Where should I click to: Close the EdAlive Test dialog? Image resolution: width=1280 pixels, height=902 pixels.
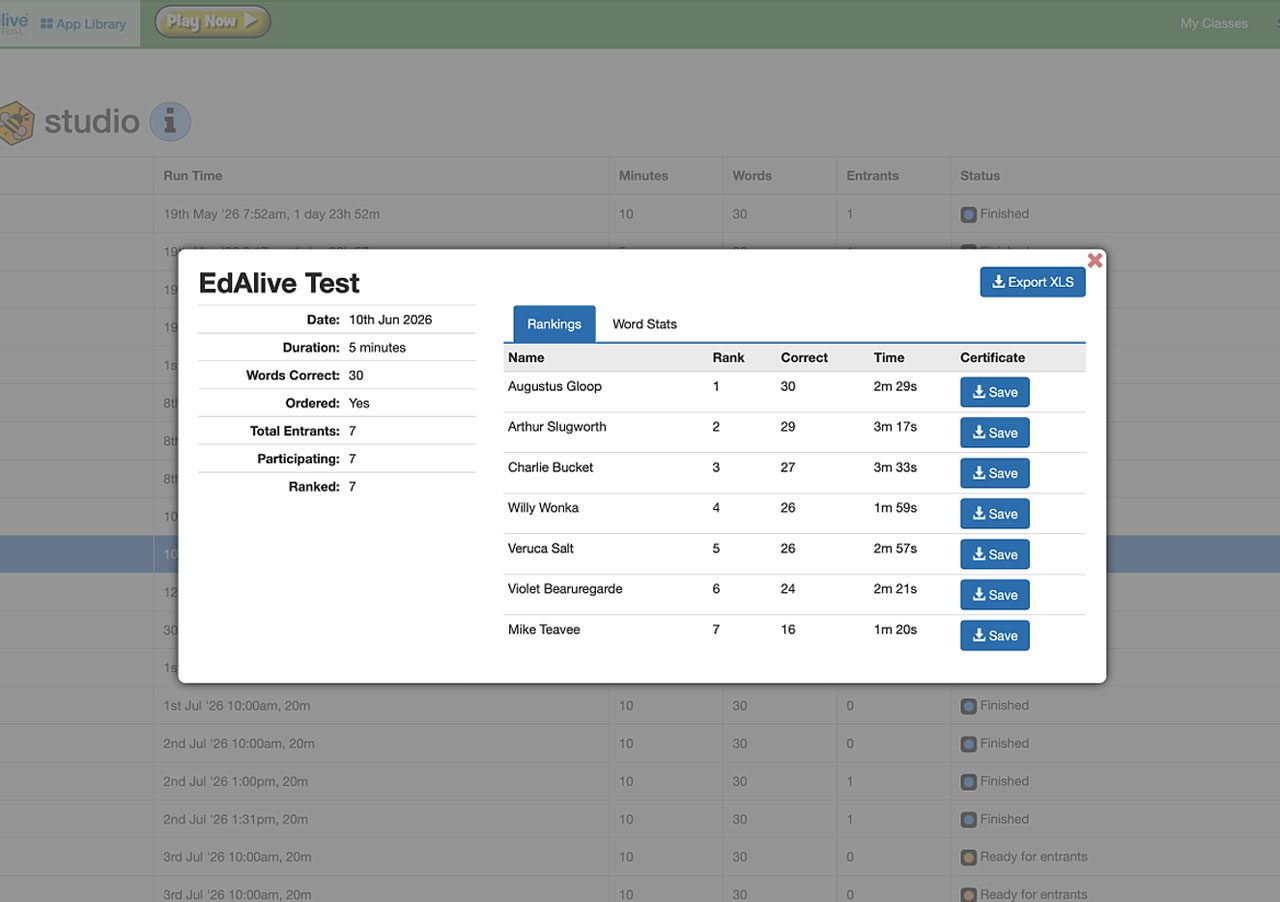tap(1095, 260)
